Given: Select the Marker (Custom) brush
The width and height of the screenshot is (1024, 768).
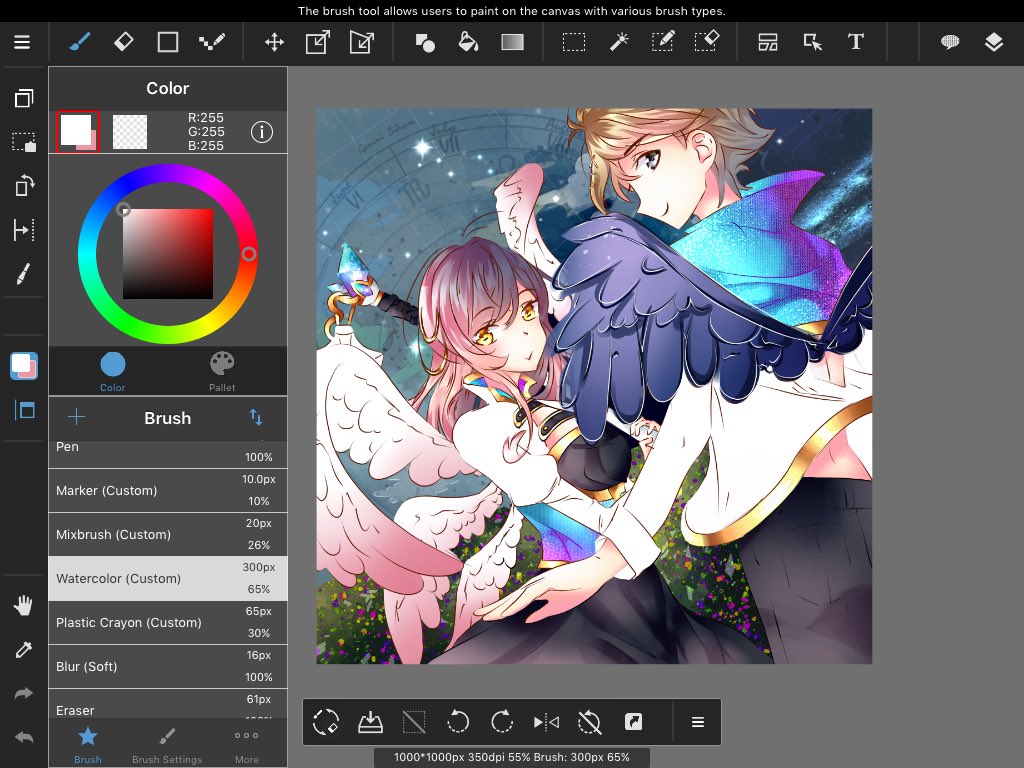Looking at the screenshot, I should pyautogui.click(x=168, y=490).
